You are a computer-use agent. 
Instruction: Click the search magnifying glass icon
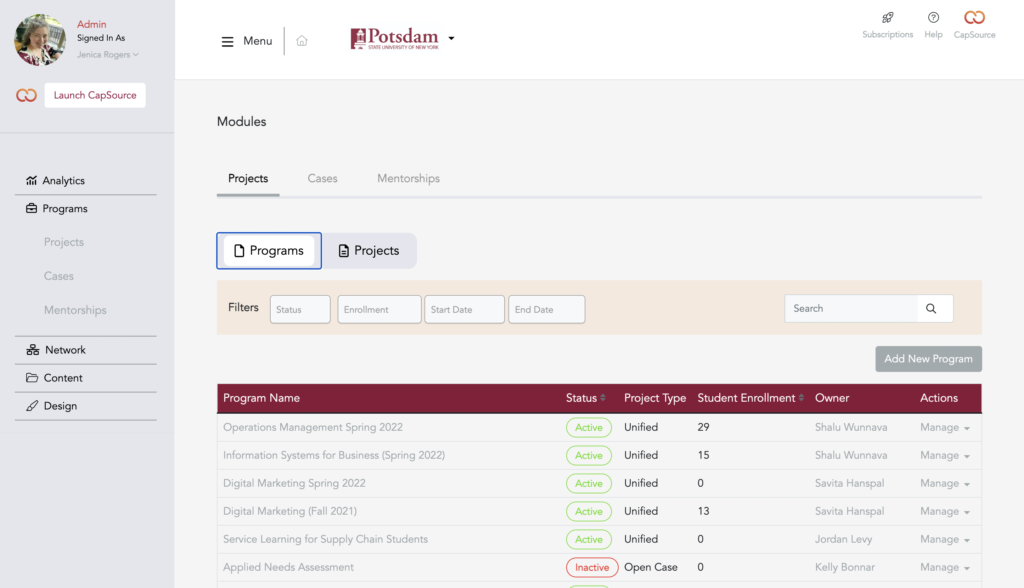(x=931, y=309)
